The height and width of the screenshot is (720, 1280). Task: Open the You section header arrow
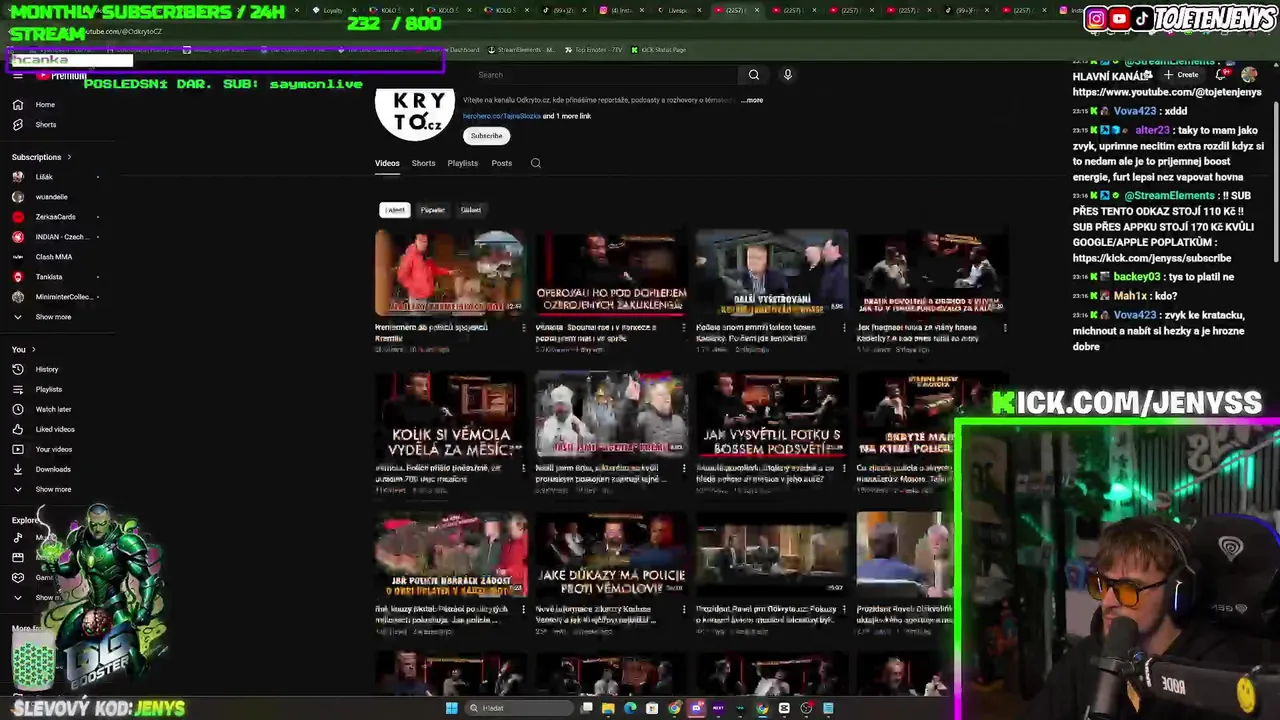point(33,350)
